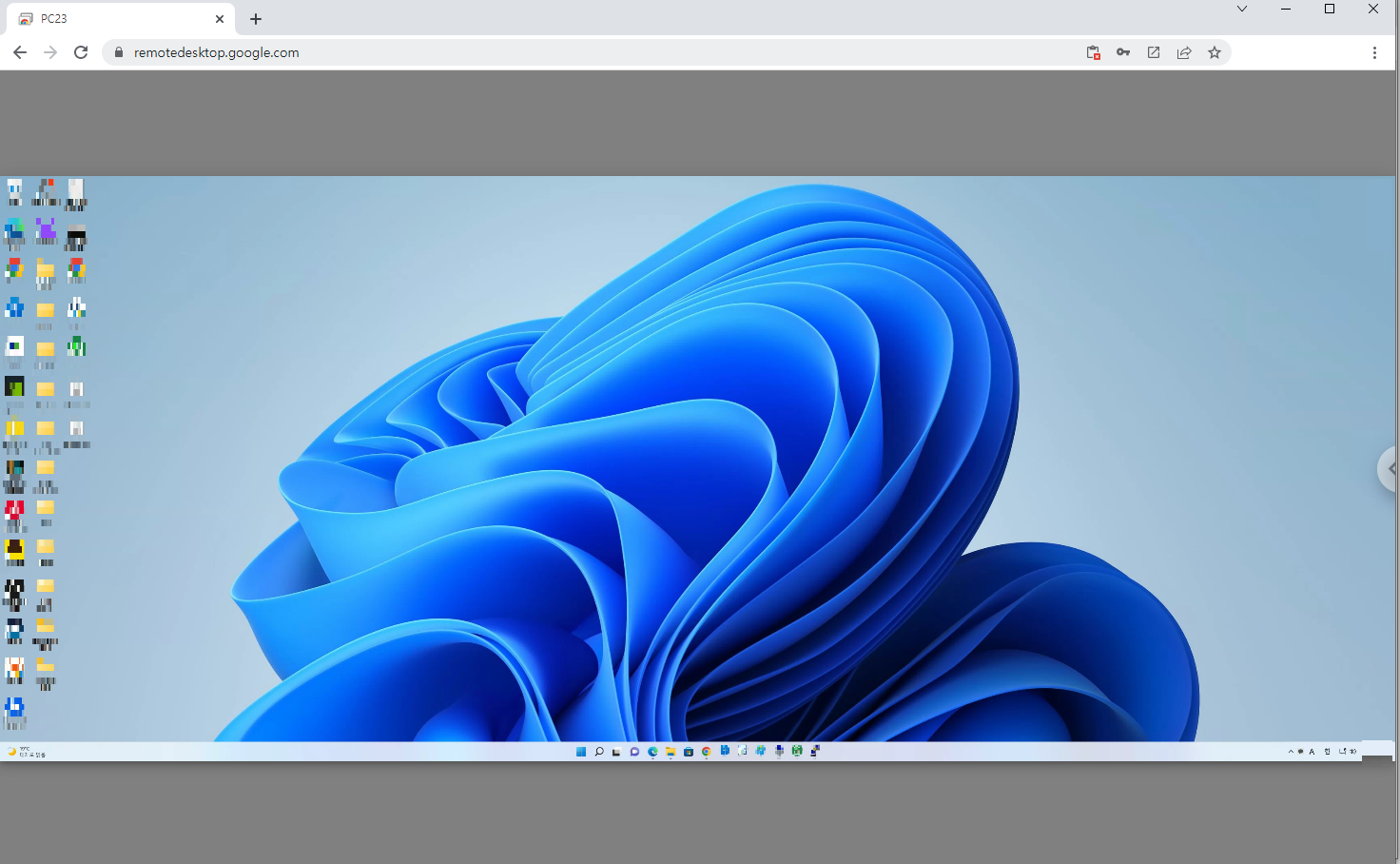Open tab search dropdown arrow
1400x864 pixels.
click(1242, 9)
